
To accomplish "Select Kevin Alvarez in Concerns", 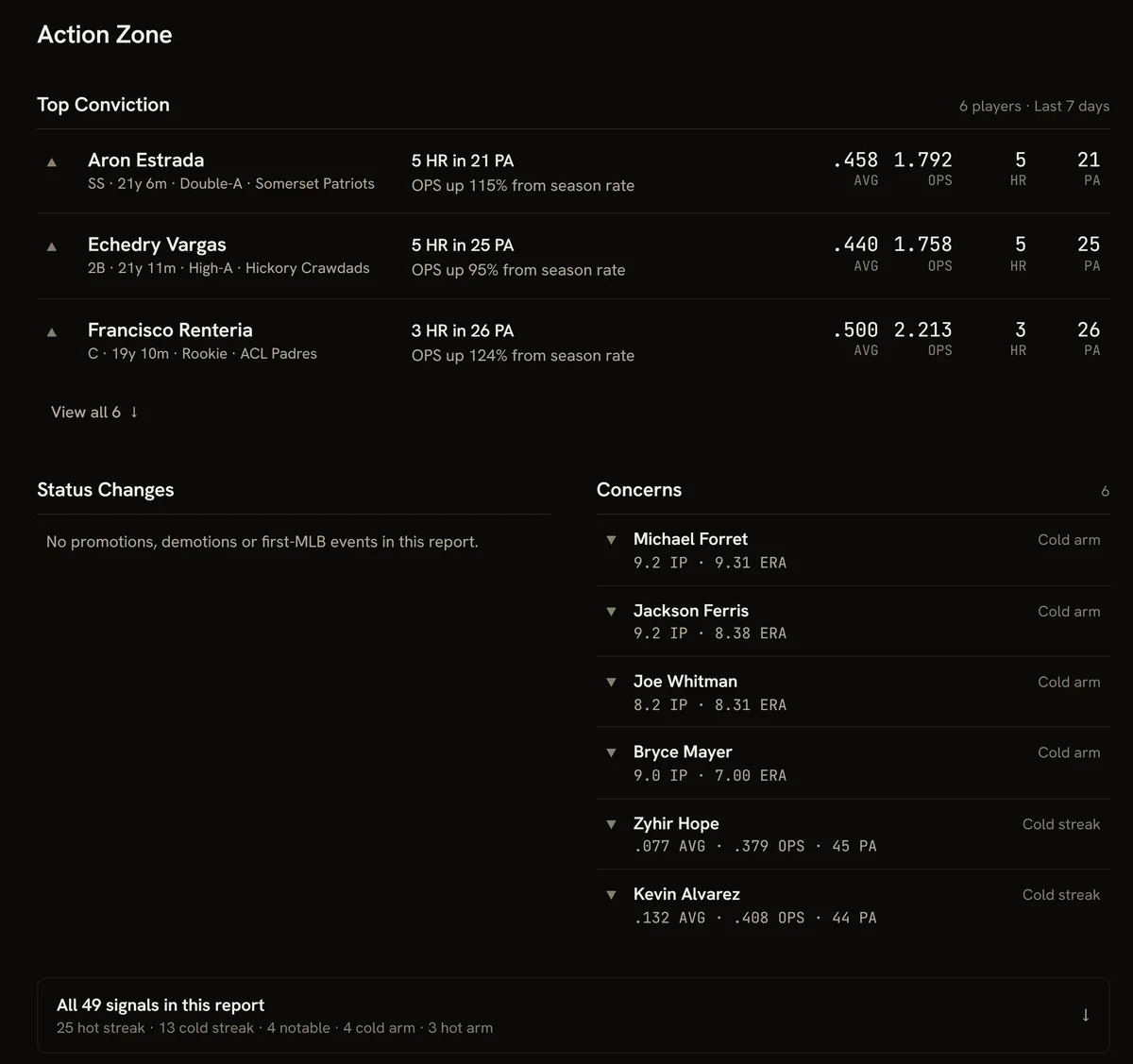I will [686, 894].
